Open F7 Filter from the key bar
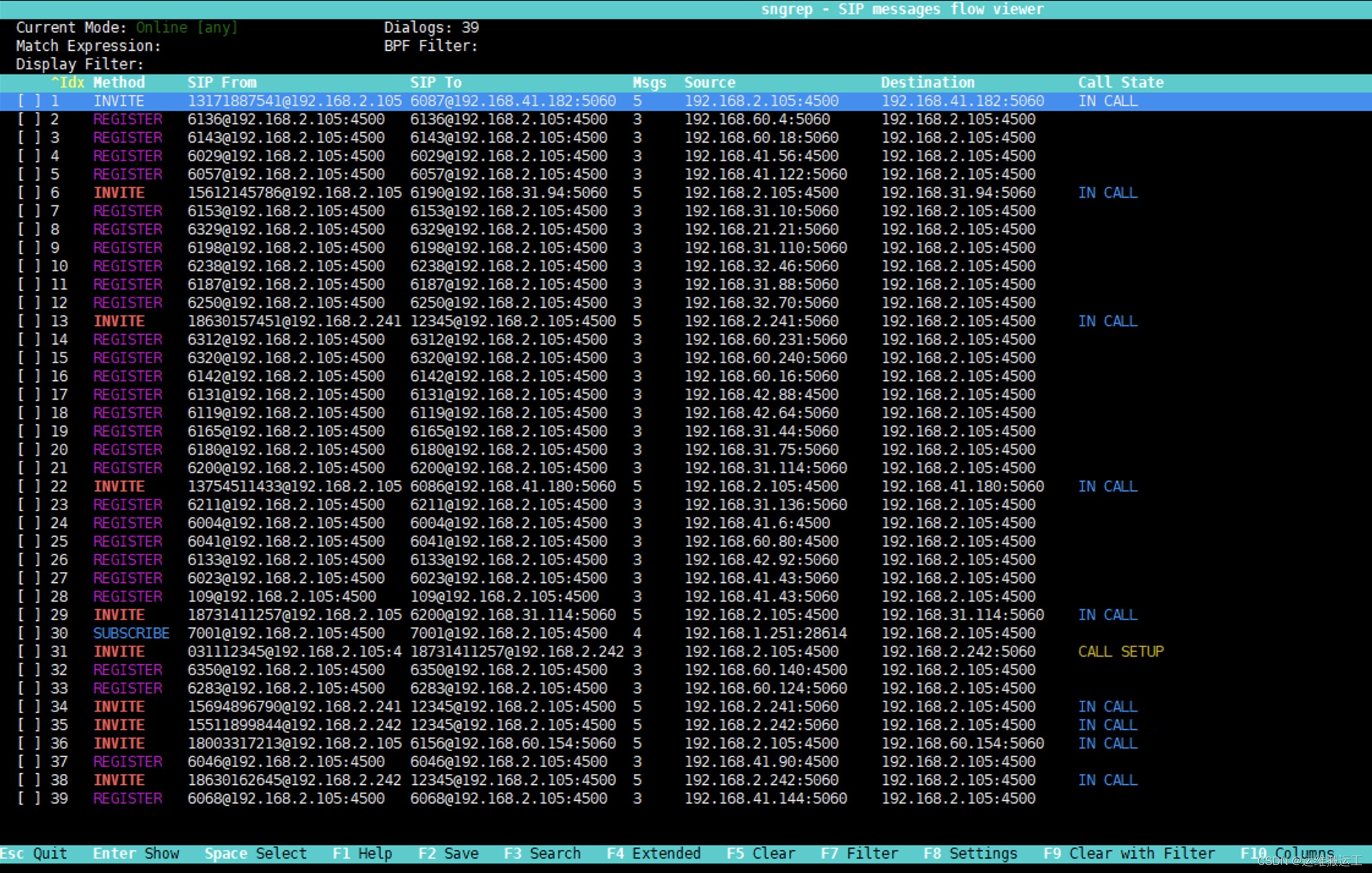Viewport: 1372px width, 873px height. coord(859,853)
